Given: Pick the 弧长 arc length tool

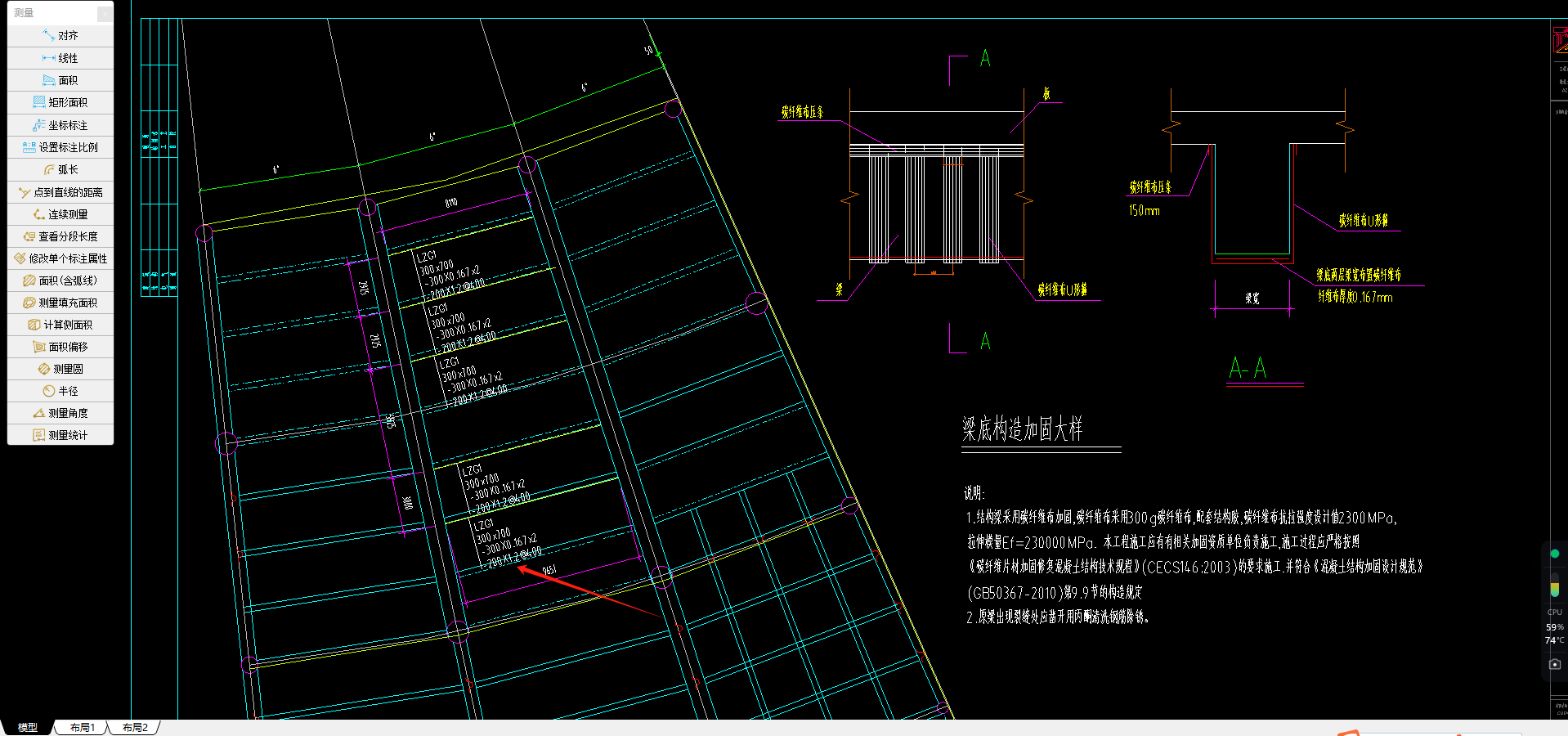Looking at the screenshot, I should 60,169.
